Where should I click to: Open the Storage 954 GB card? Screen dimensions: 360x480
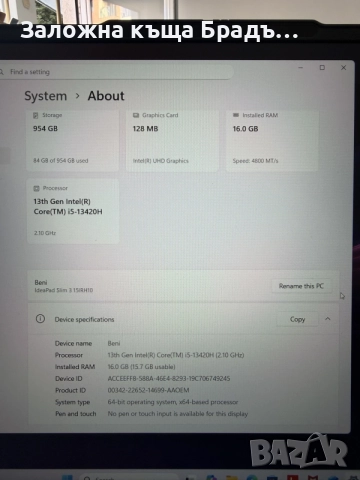(x=72, y=141)
